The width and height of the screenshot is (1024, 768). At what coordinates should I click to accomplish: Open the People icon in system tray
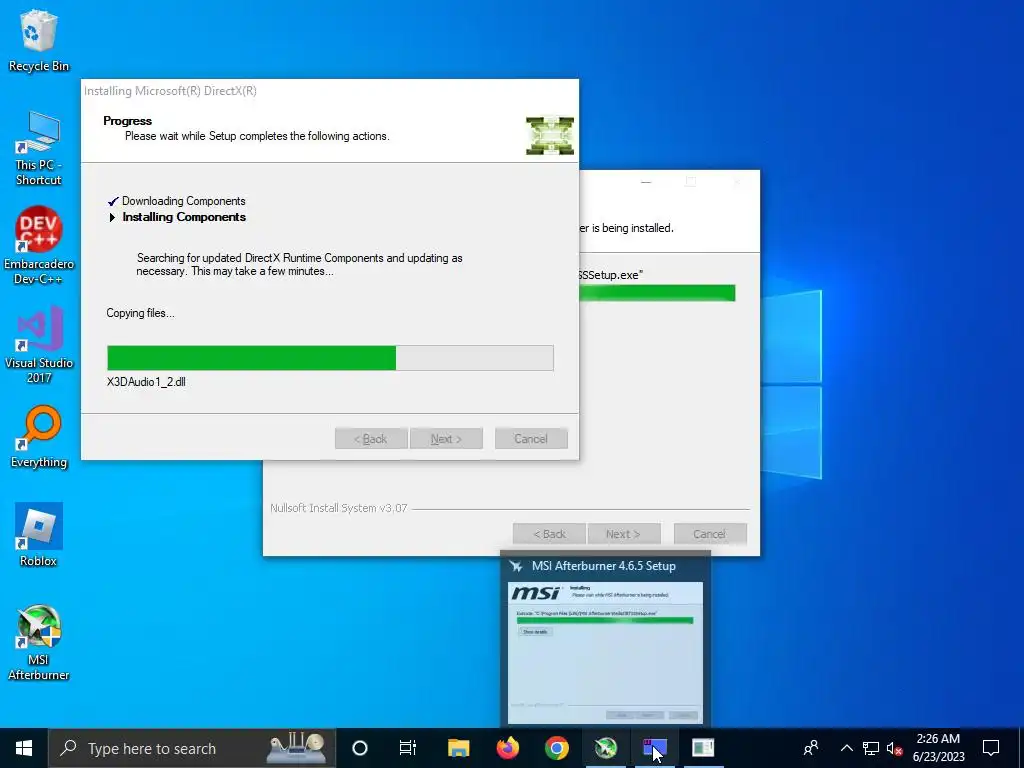tap(811, 748)
